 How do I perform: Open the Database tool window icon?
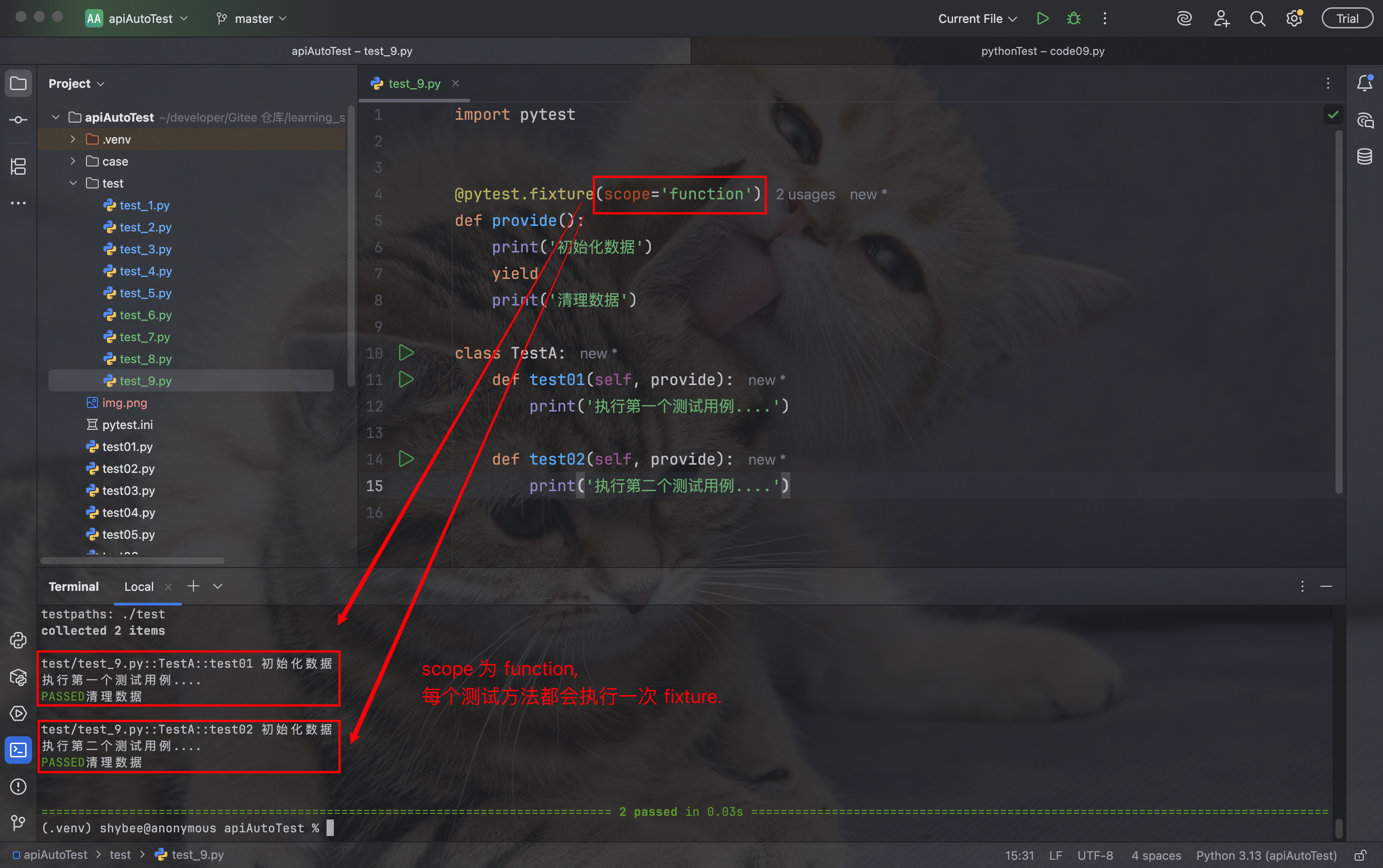pyautogui.click(x=1365, y=156)
